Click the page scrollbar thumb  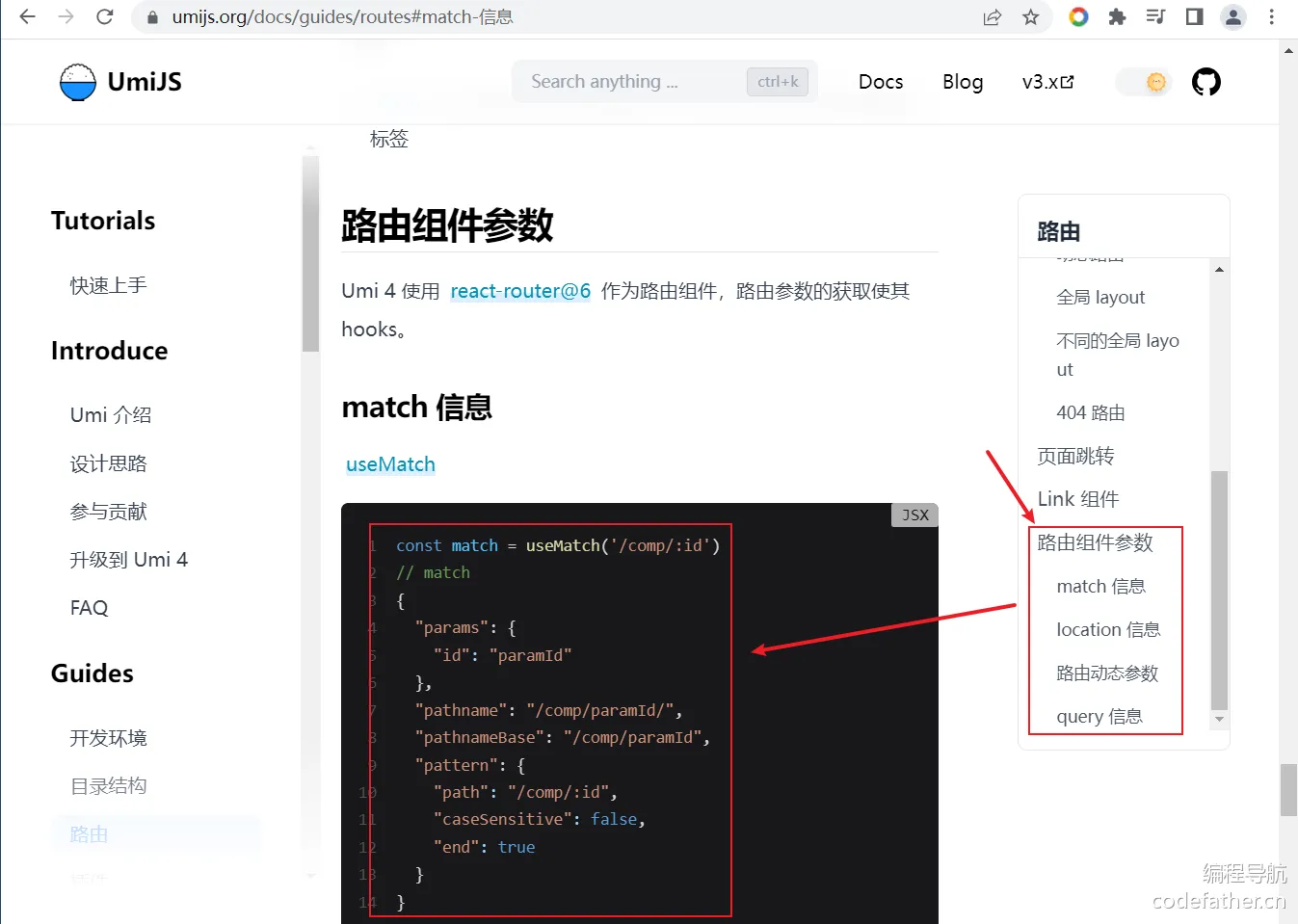[1288, 790]
